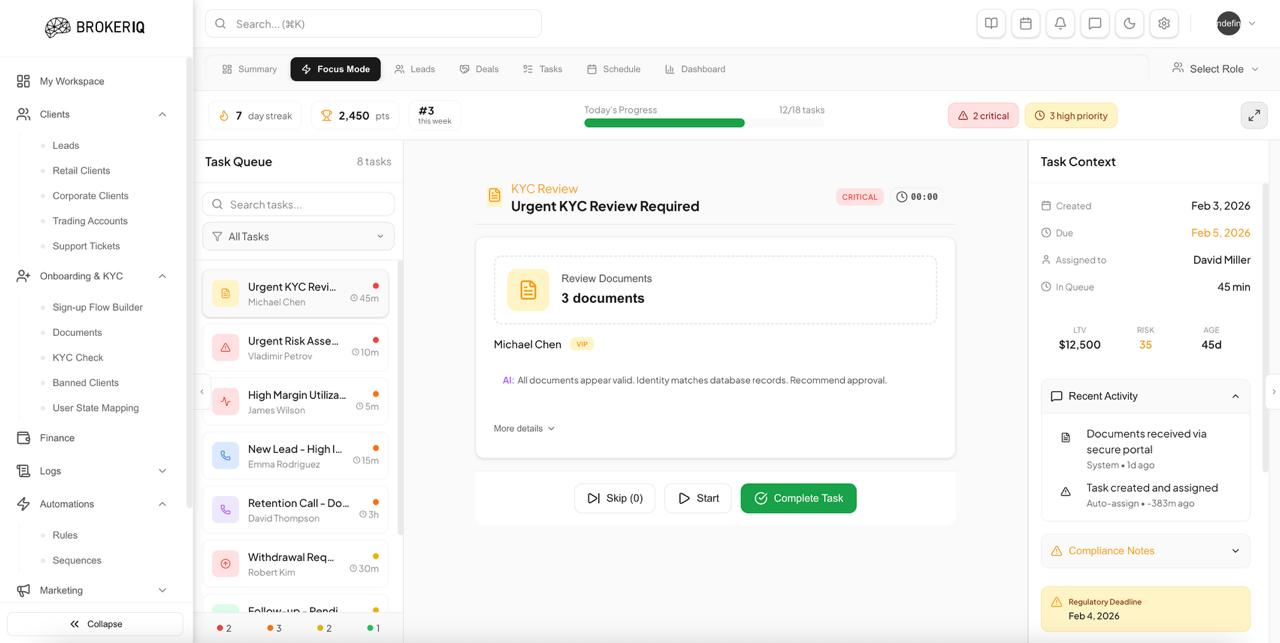The width and height of the screenshot is (1280, 643).
Task: Open right edge panel chevron handle
Action: (x=1273, y=392)
